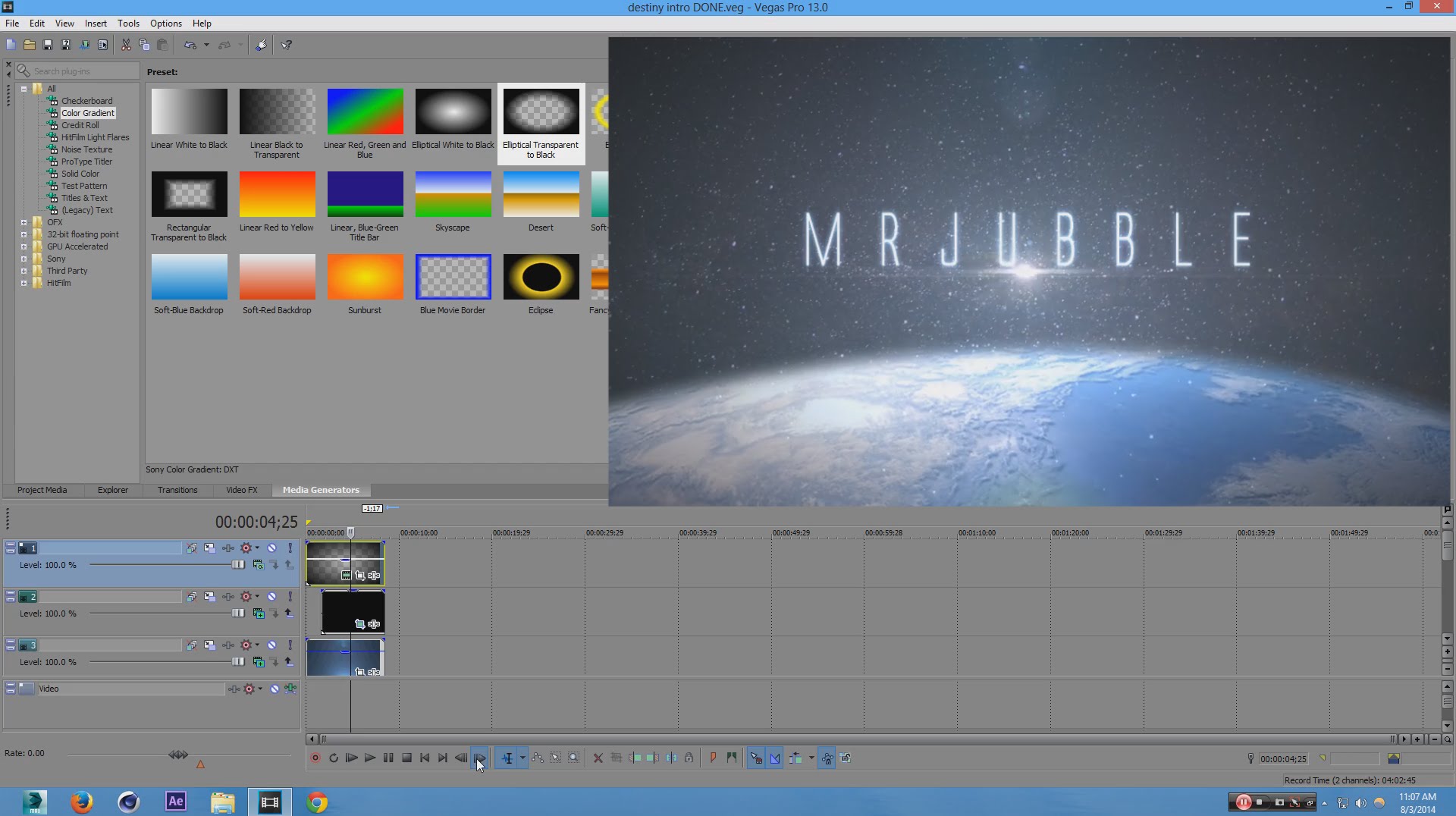Click the Lock Event padlock icon
The height and width of the screenshot is (816, 1456).
click(x=689, y=758)
